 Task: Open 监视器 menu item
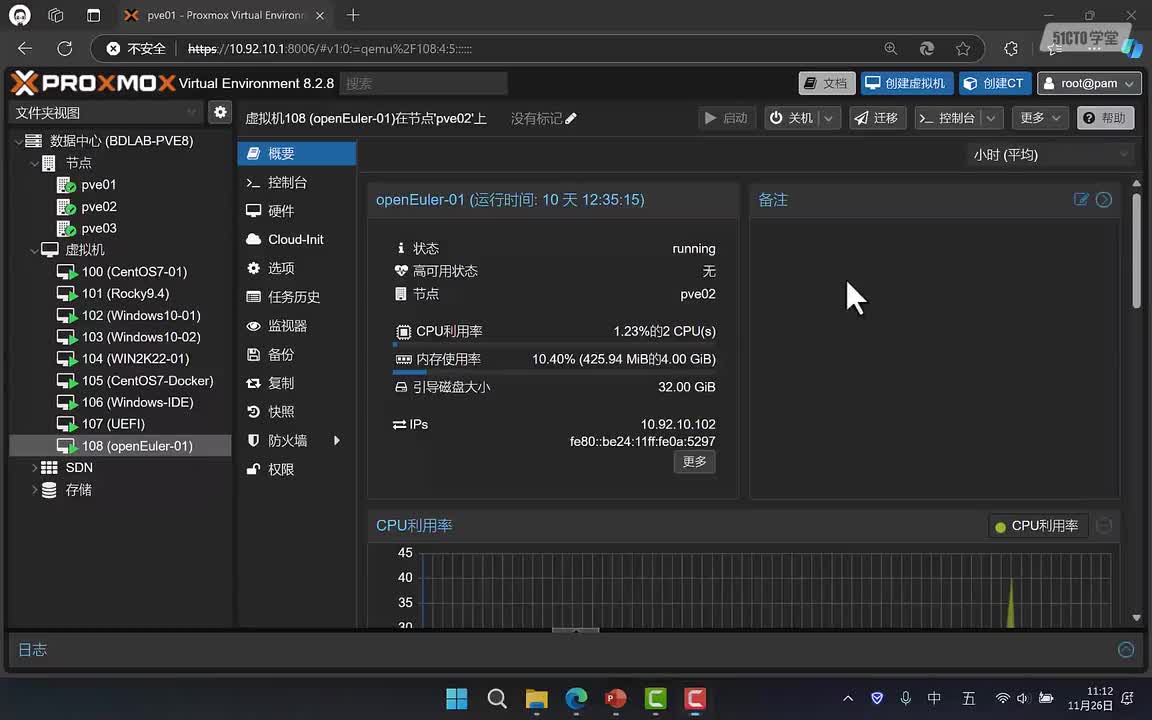pyautogui.click(x=296, y=325)
